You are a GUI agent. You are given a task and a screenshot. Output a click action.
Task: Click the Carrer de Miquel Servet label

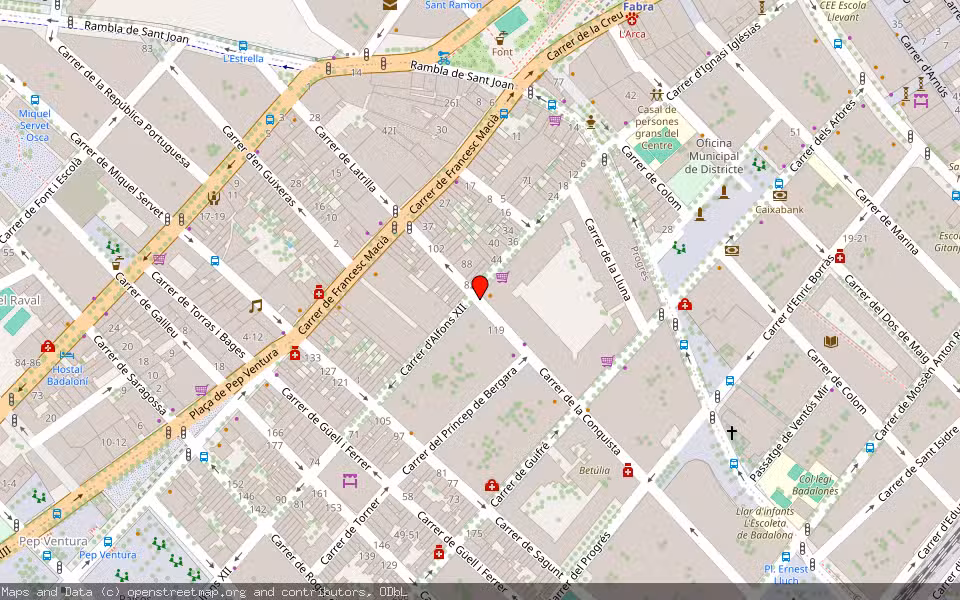pyautogui.click(x=116, y=176)
